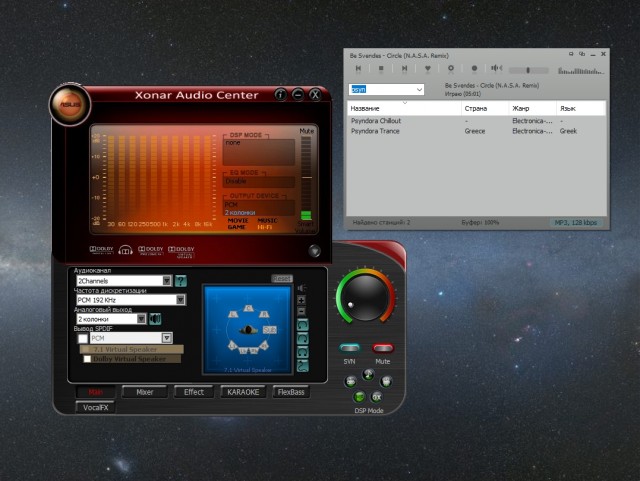Image resolution: width=640 pixels, height=481 pixels.
Task: Click Найдено станций: 2 status text
Action: [x=381, y=223]
